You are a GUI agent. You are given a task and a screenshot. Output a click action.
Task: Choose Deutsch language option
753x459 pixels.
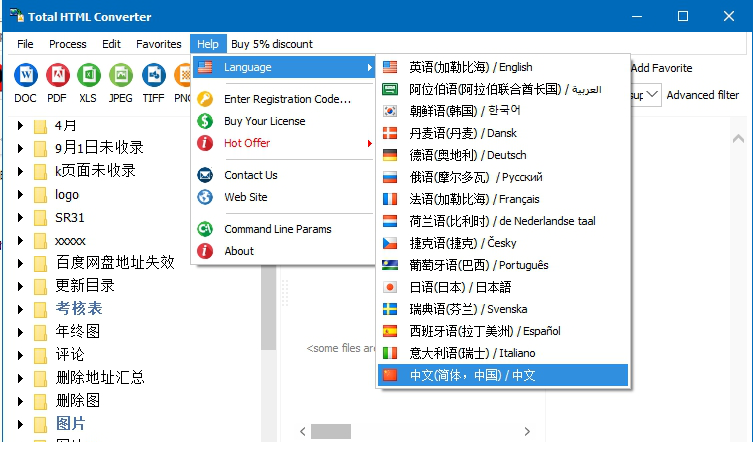(x=503, y=155)
